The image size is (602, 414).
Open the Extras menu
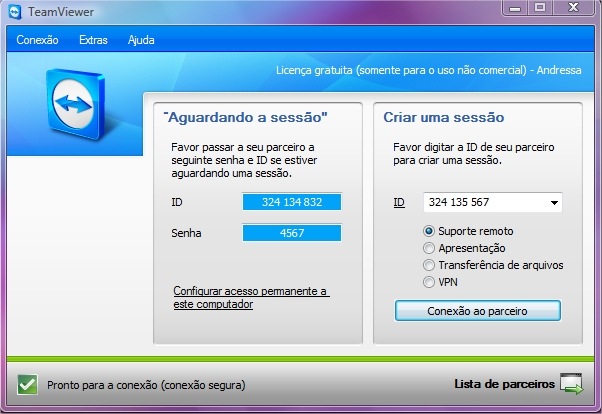(x=93, y=40)
